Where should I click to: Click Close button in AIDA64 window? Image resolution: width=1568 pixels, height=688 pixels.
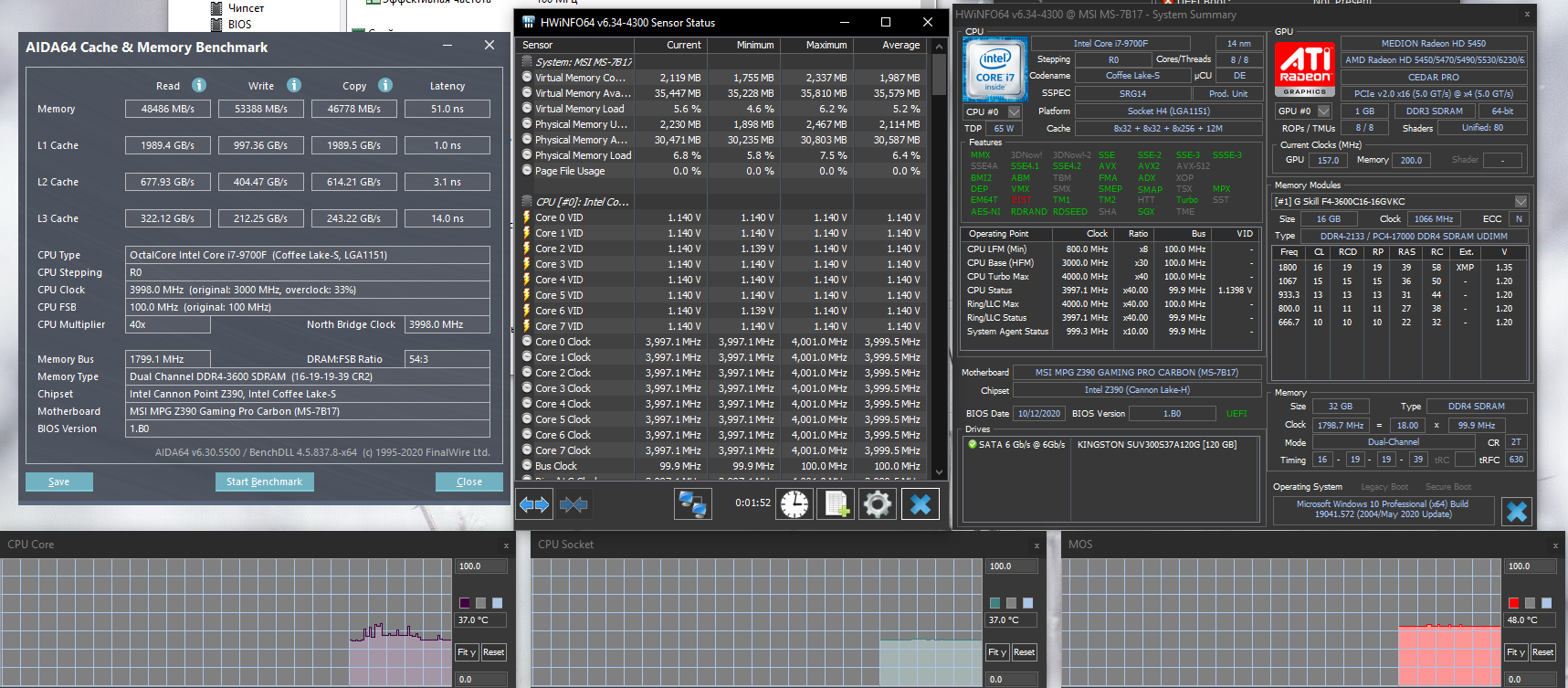tap(469, 482)
